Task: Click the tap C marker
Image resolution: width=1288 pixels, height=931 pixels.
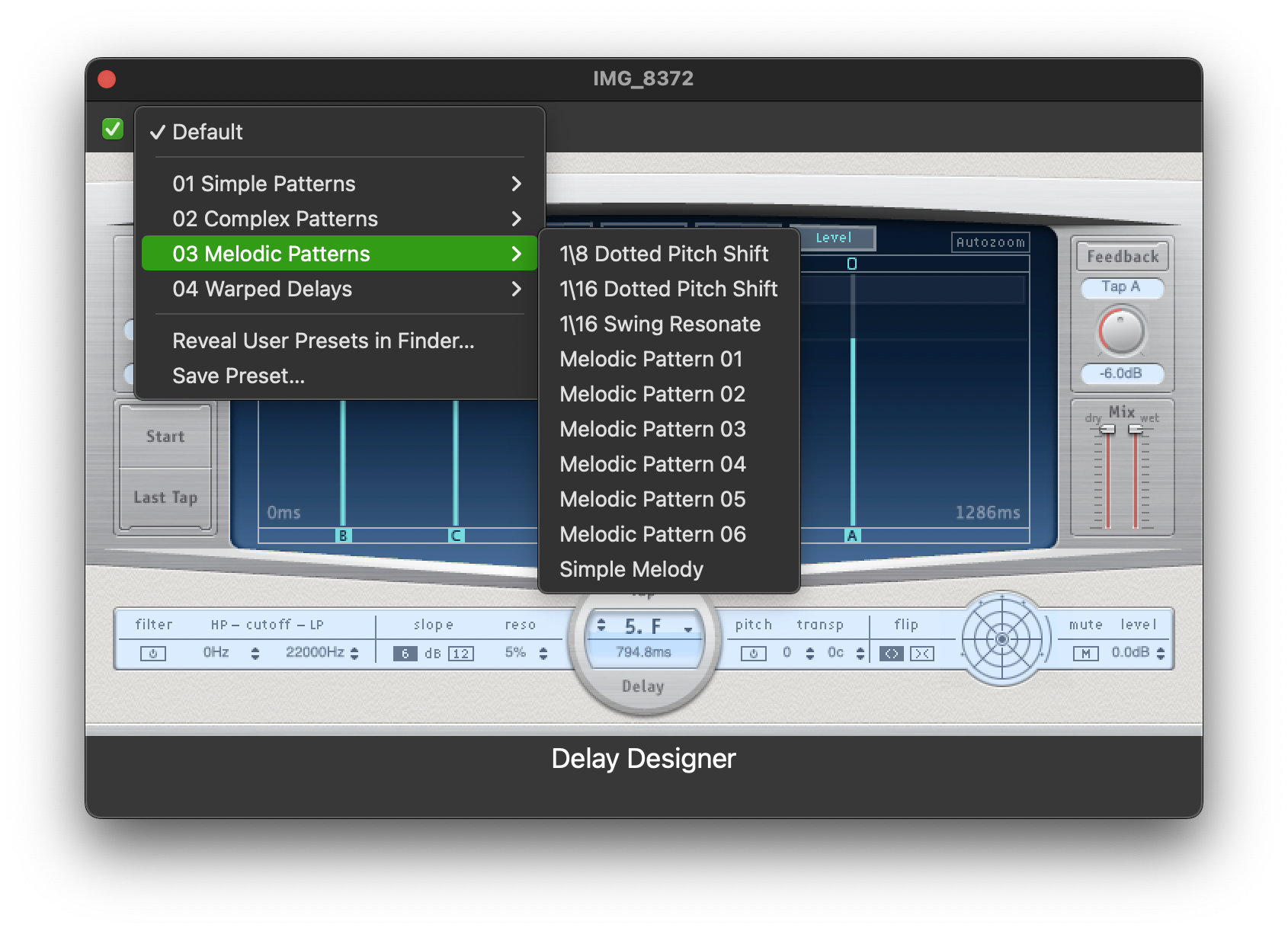Action: [456, 536]
